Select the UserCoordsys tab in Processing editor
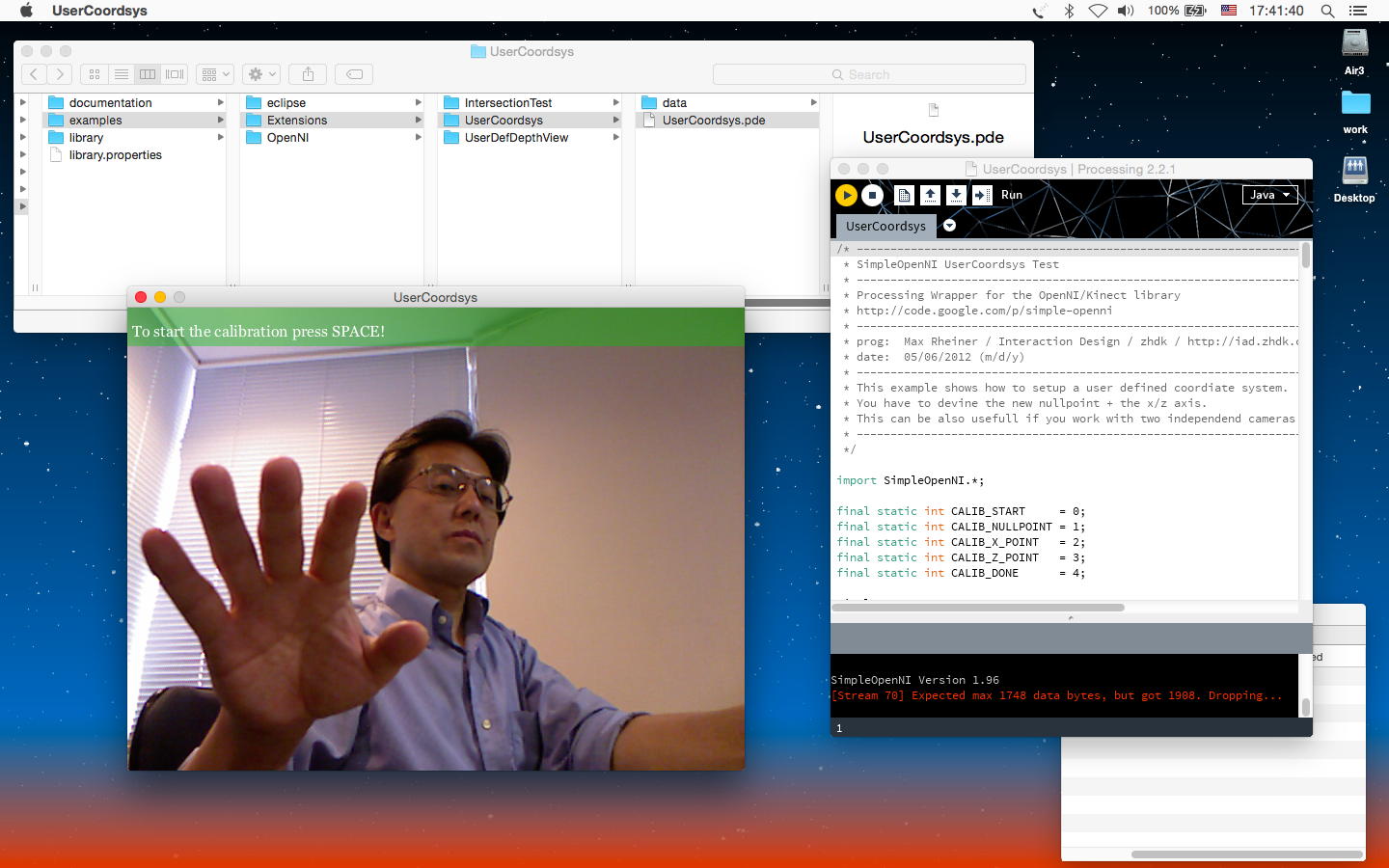This screenshot has width=1389, height=868. [x=885, y=226]
